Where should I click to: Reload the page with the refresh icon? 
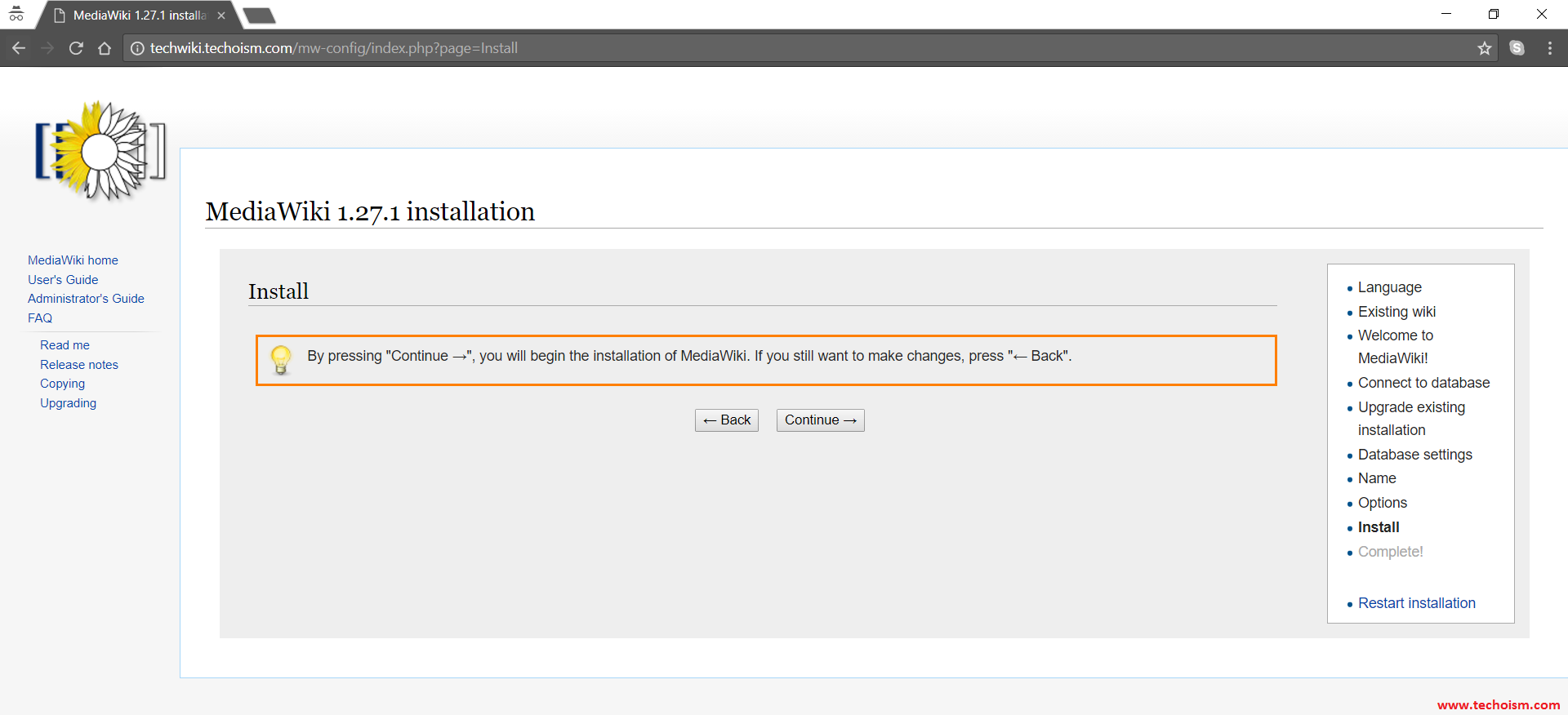pyautogui.click(x=76, y=48)
